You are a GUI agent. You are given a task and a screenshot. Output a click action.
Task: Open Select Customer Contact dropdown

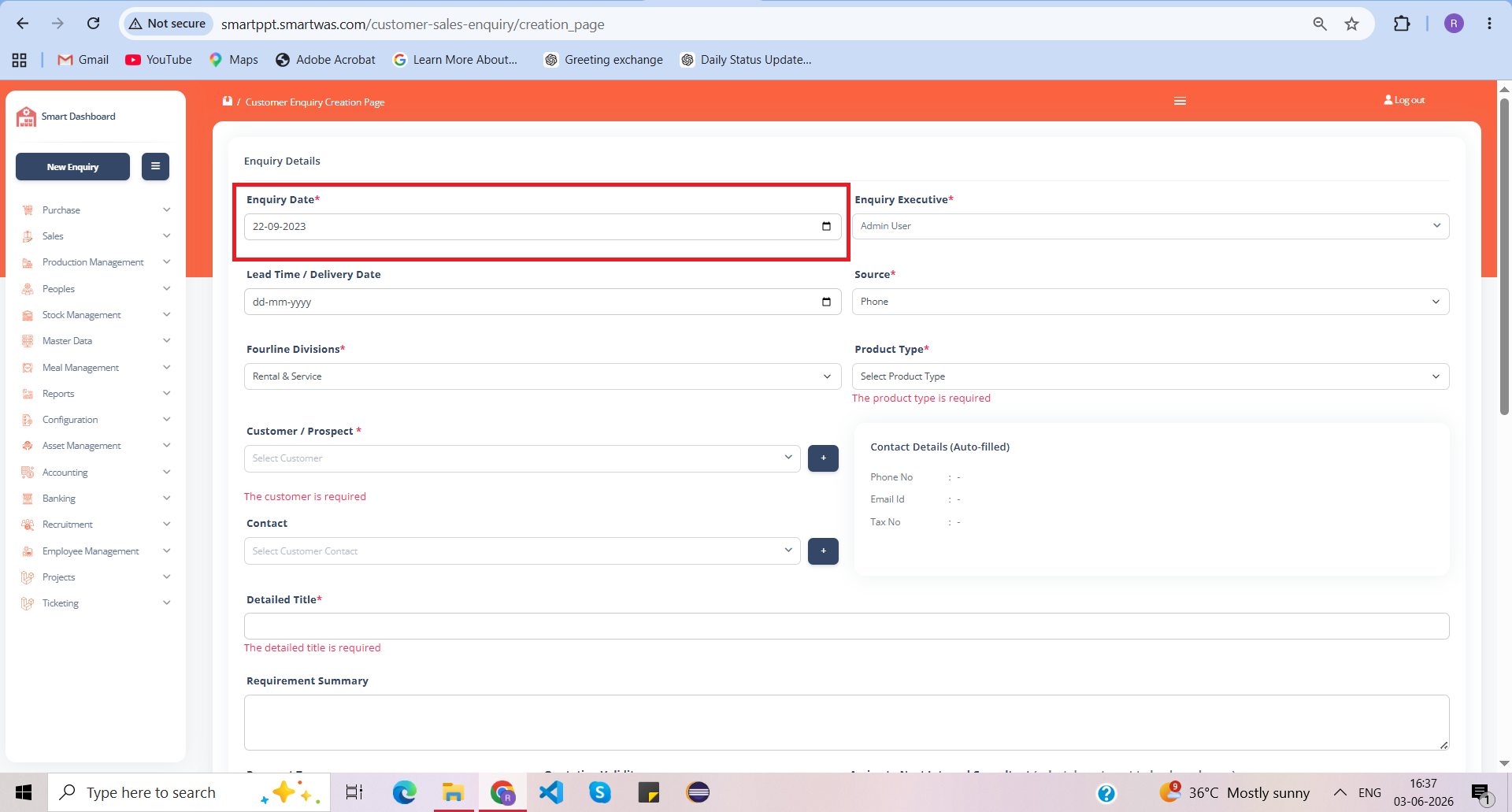pos(522,551)
